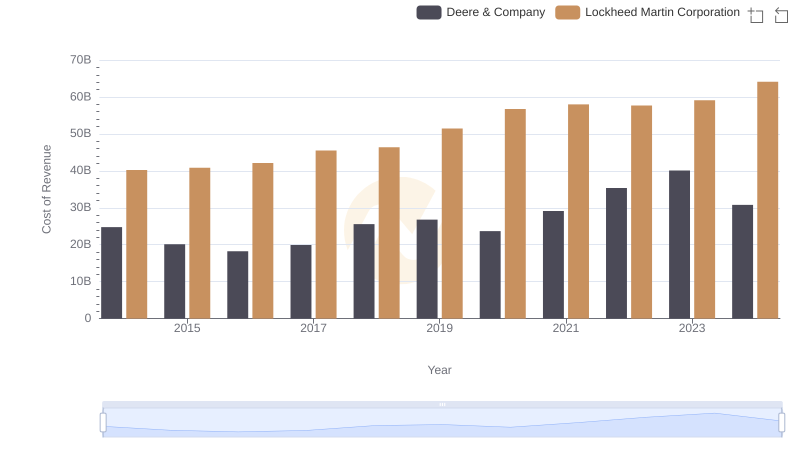Click the Cost of Revenue axis title
This screenshot has height=461, width=800.
tap(46, 189)
